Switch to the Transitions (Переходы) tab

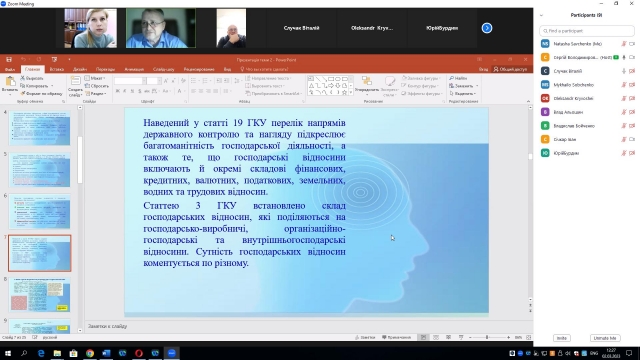105,69
